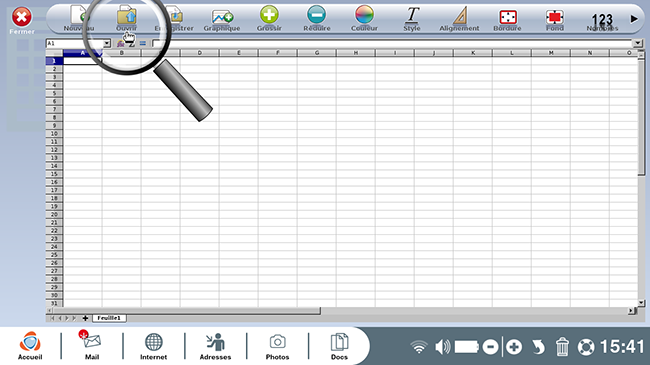Click the speaker volume icon
The height and width of the screenshot is (365, 650).
(x=442, y=347)
